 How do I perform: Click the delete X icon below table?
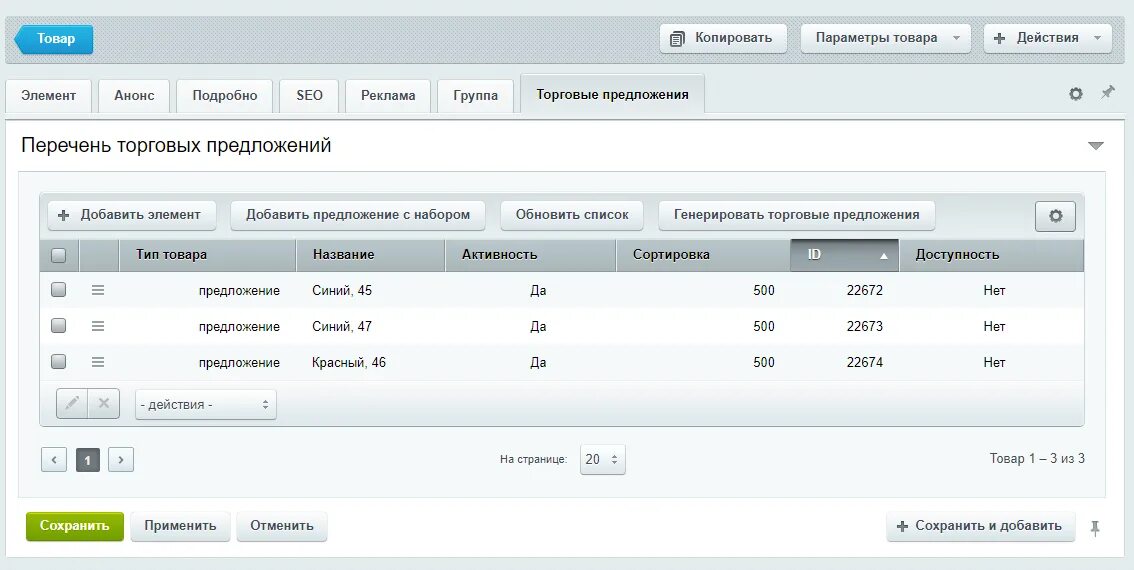pos(103,404)
